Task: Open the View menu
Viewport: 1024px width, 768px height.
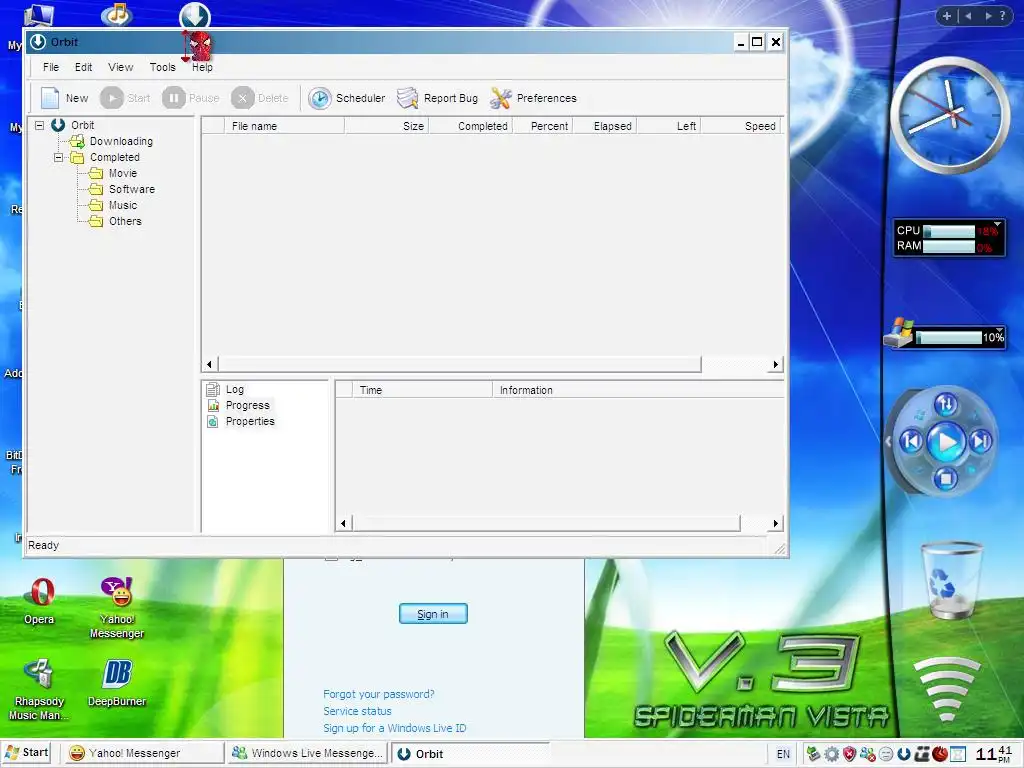Action: click(120, 67)
